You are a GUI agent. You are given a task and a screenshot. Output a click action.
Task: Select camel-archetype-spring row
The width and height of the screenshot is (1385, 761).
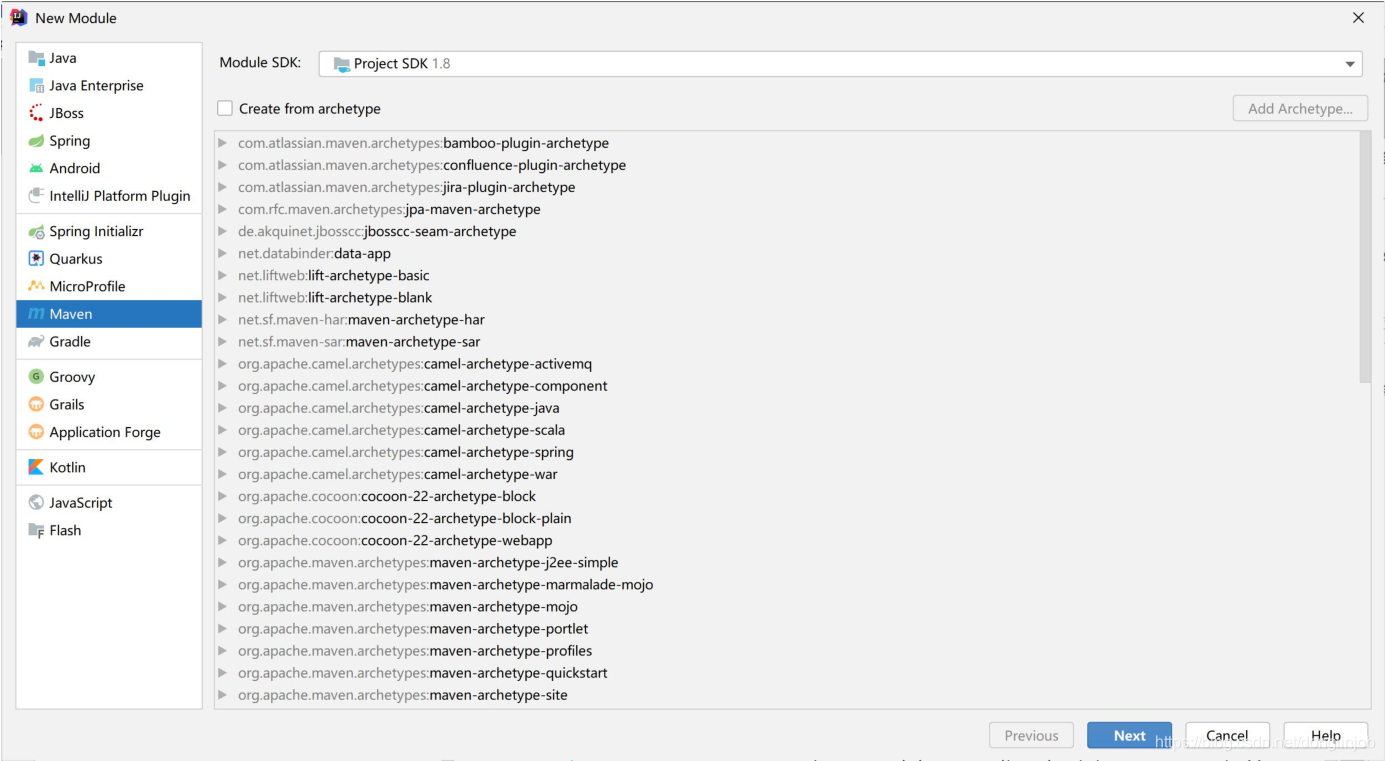(786, 452)
